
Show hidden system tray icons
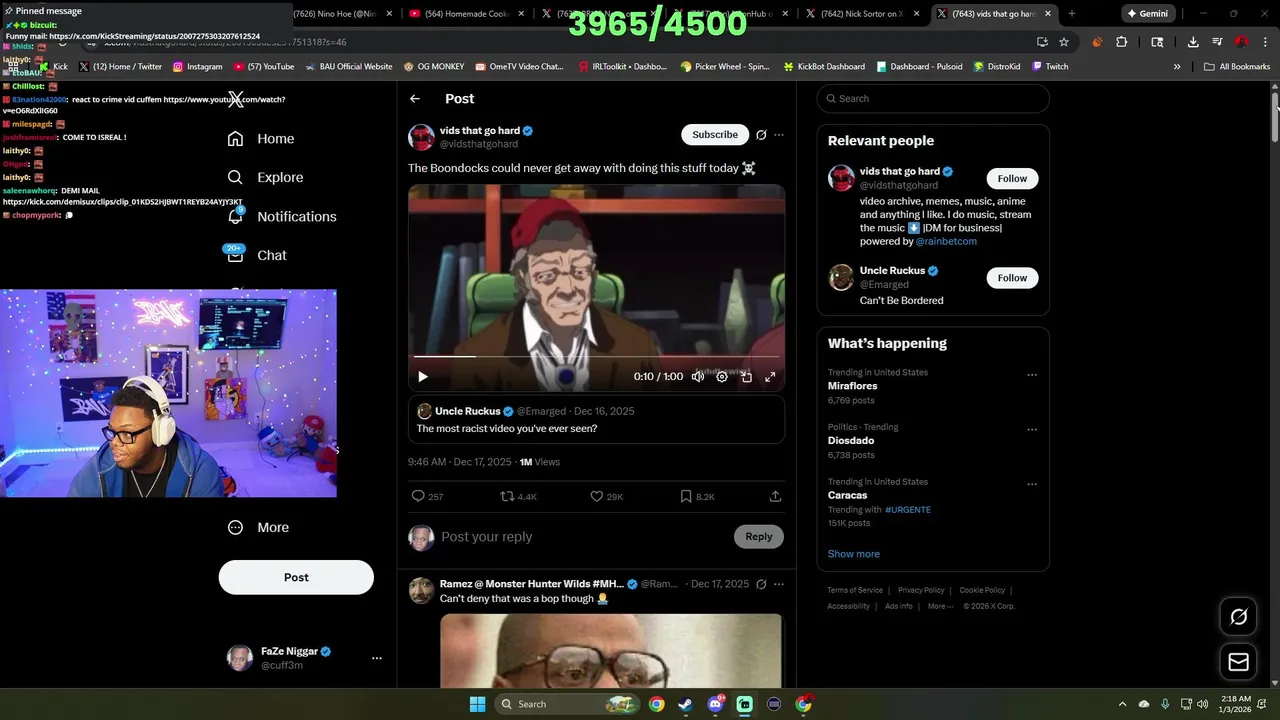[1122, 704]
